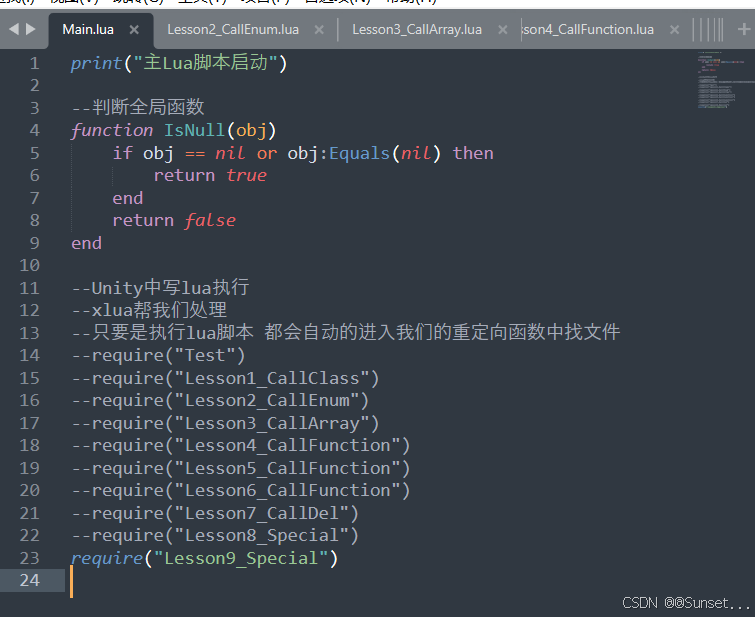This screenshot has width=755, height=617.
Task: Click commented require Lesson3_CallArray line
Action: tap(225, 423)
